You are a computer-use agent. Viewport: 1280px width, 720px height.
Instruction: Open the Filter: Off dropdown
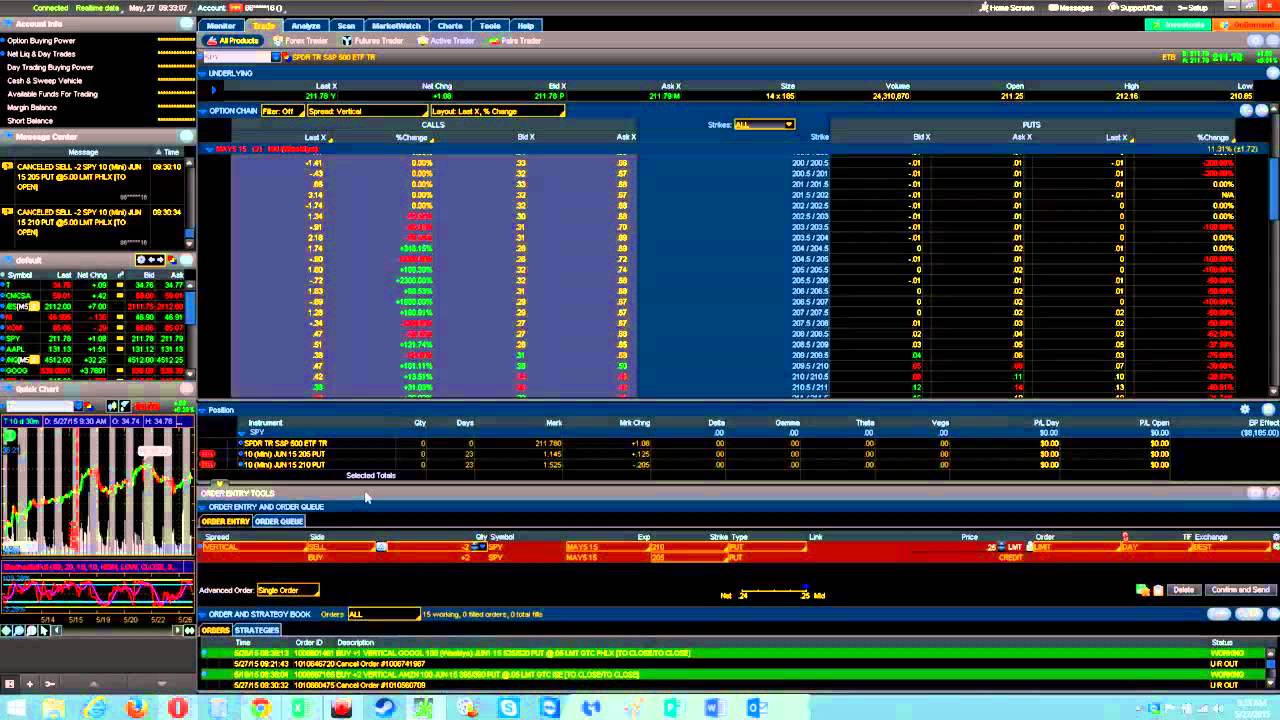click(281, 111)
